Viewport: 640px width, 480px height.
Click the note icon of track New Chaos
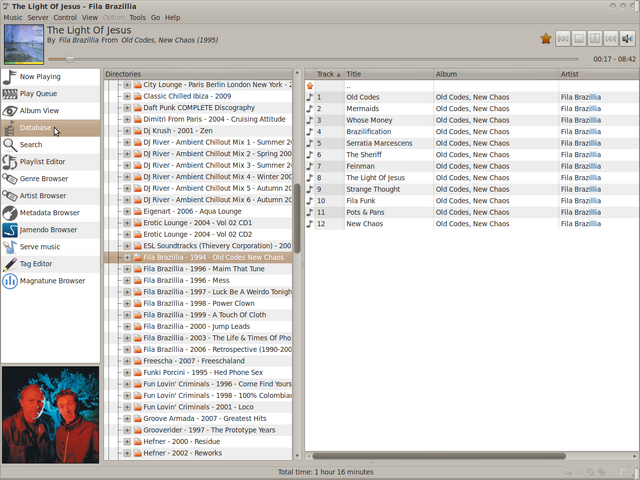(310, 224)
